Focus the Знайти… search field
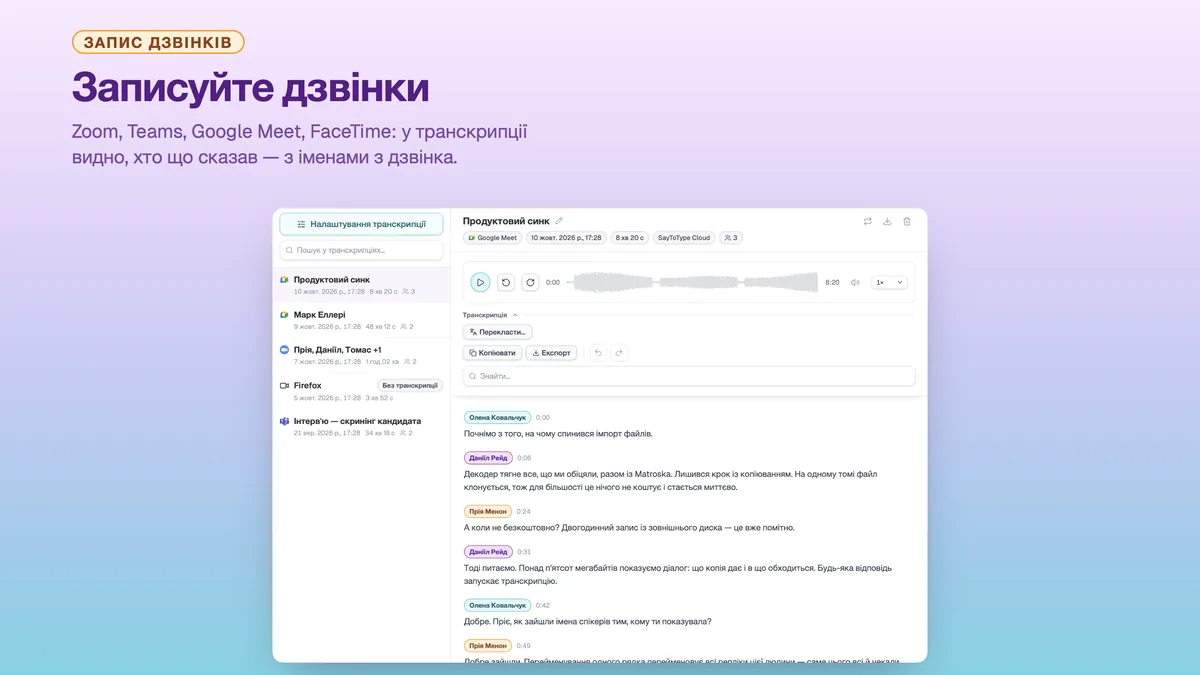 pyautogui.click(x=689, y=376)
